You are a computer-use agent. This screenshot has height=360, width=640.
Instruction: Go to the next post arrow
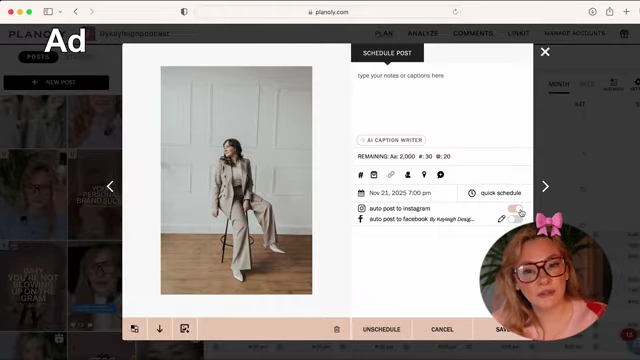(545, 187)
